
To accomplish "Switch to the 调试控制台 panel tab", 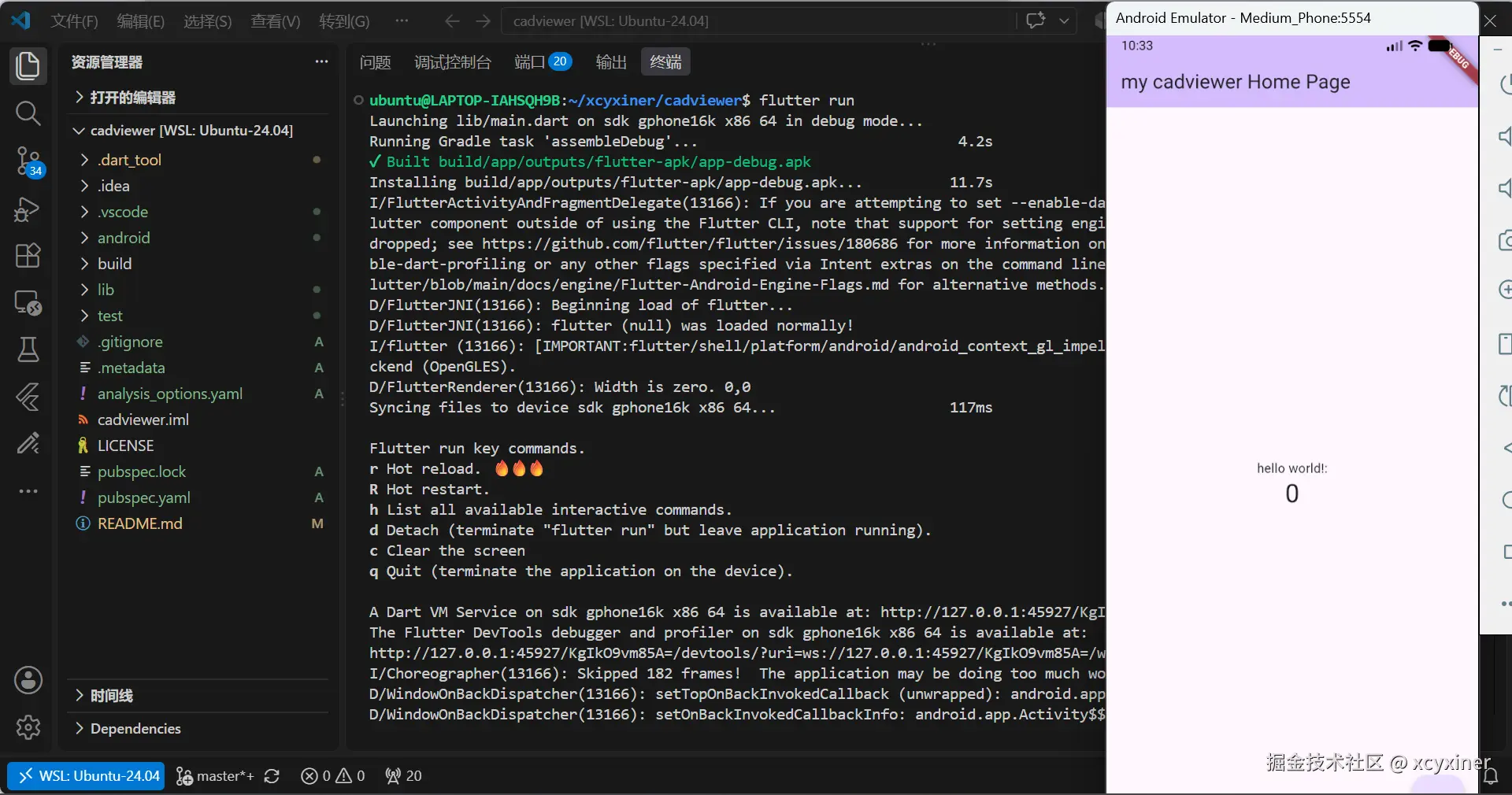I will 453,62.
